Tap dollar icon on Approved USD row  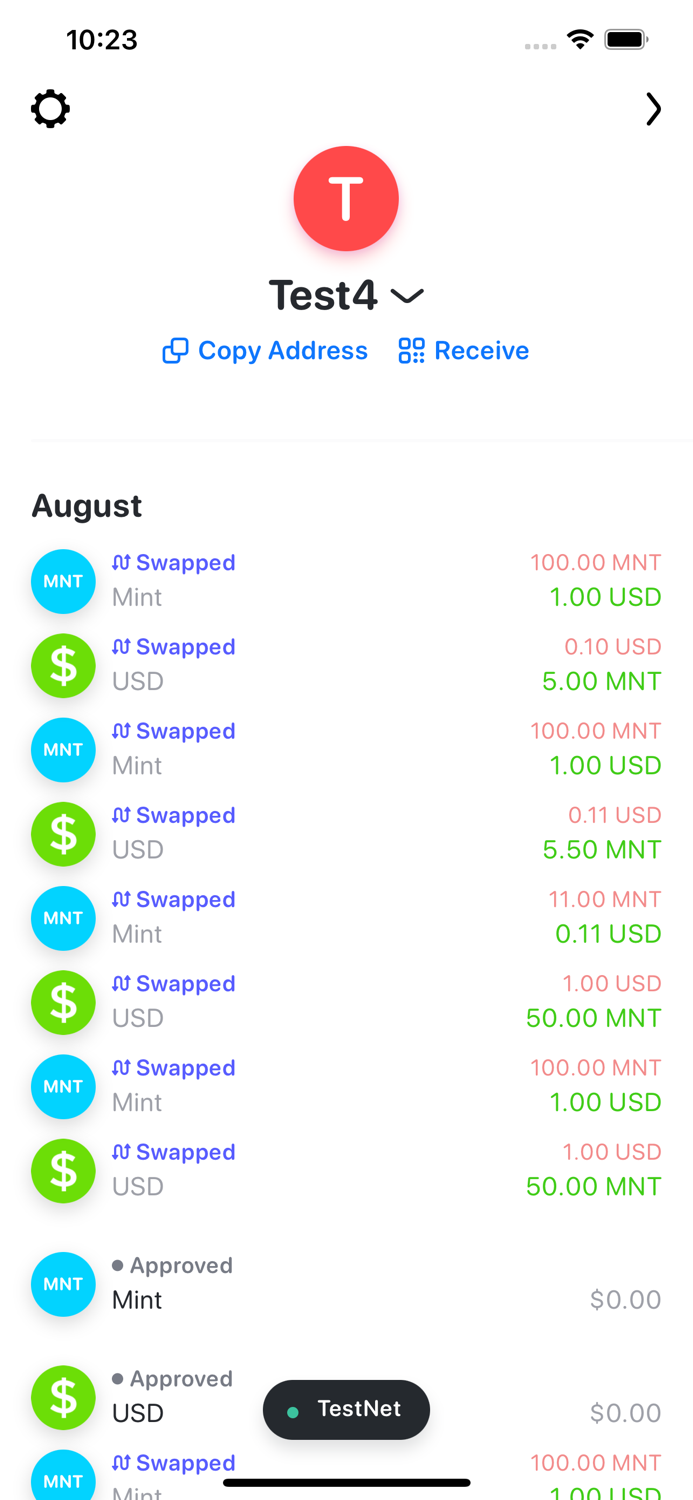[x=63, y=1396]
